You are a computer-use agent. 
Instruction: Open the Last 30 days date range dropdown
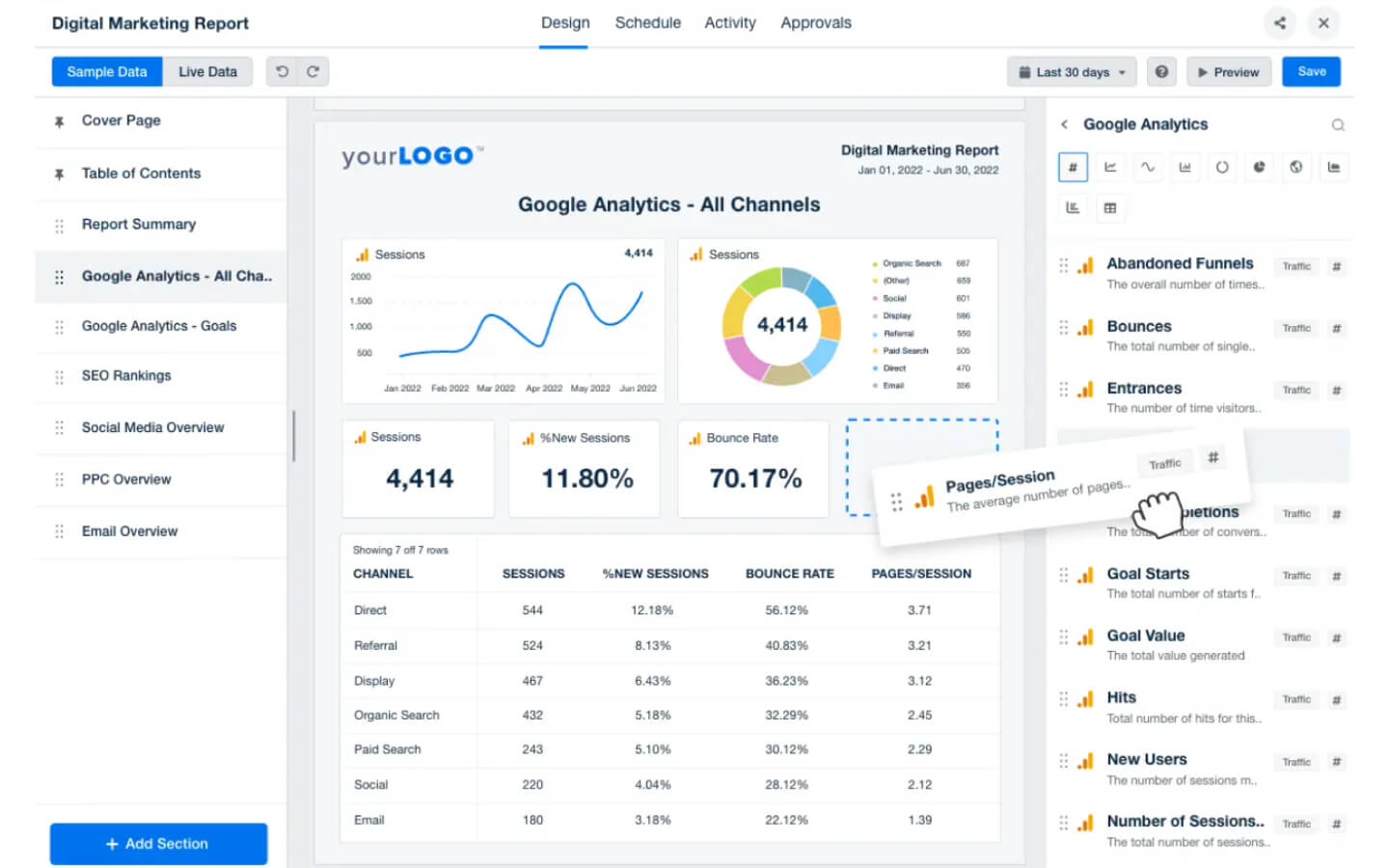(x=1071, y=71)
